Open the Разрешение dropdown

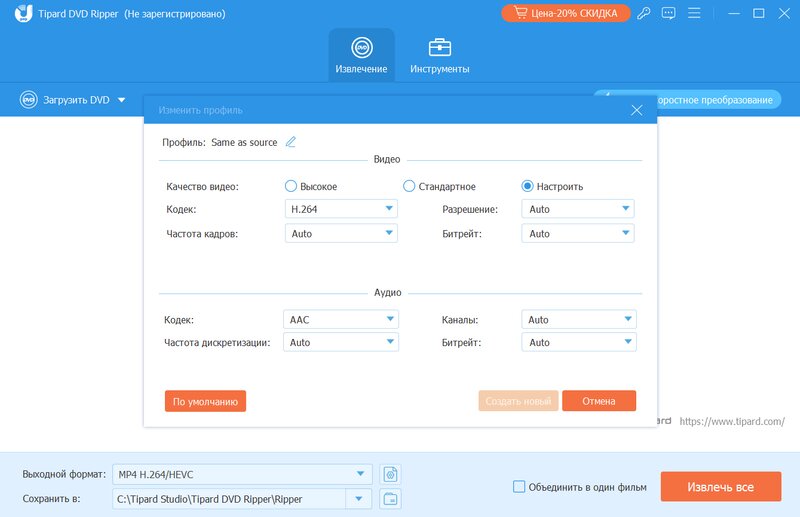click(578, 209)
